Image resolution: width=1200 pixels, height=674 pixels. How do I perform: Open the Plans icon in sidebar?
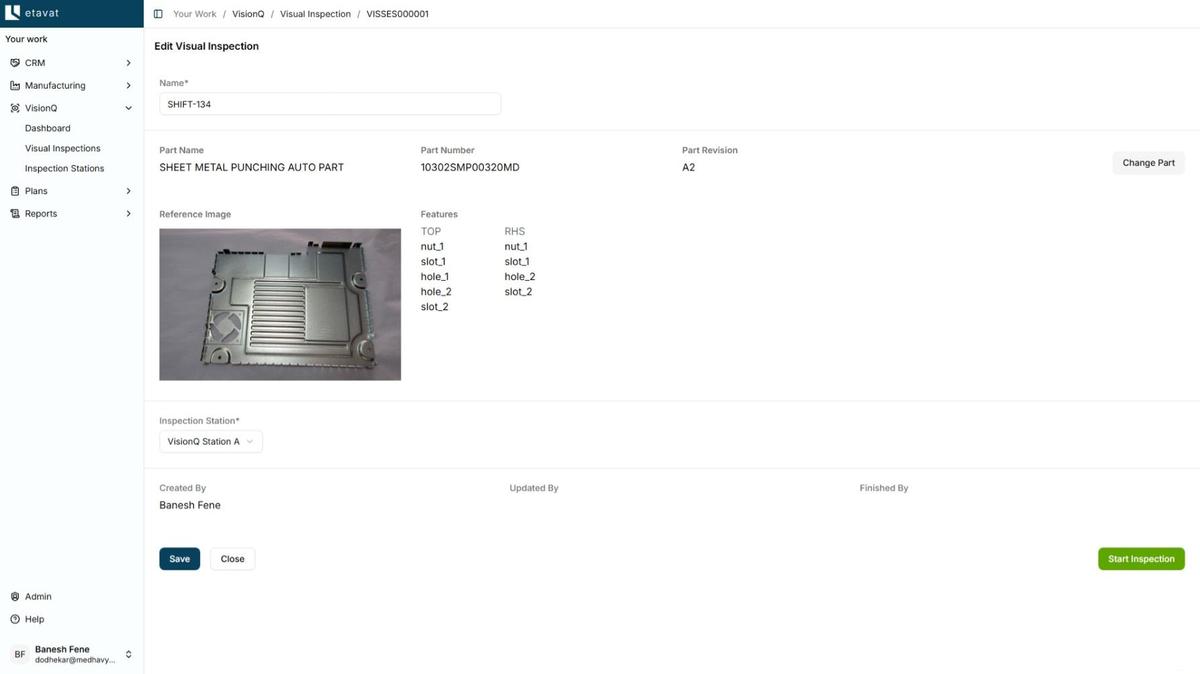pos(14,190)
